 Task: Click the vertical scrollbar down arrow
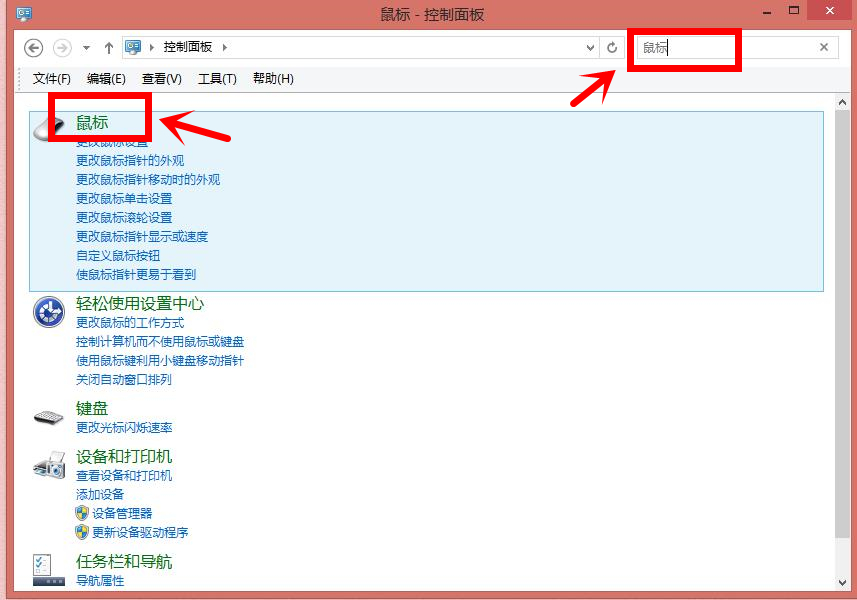click(845, 581)
